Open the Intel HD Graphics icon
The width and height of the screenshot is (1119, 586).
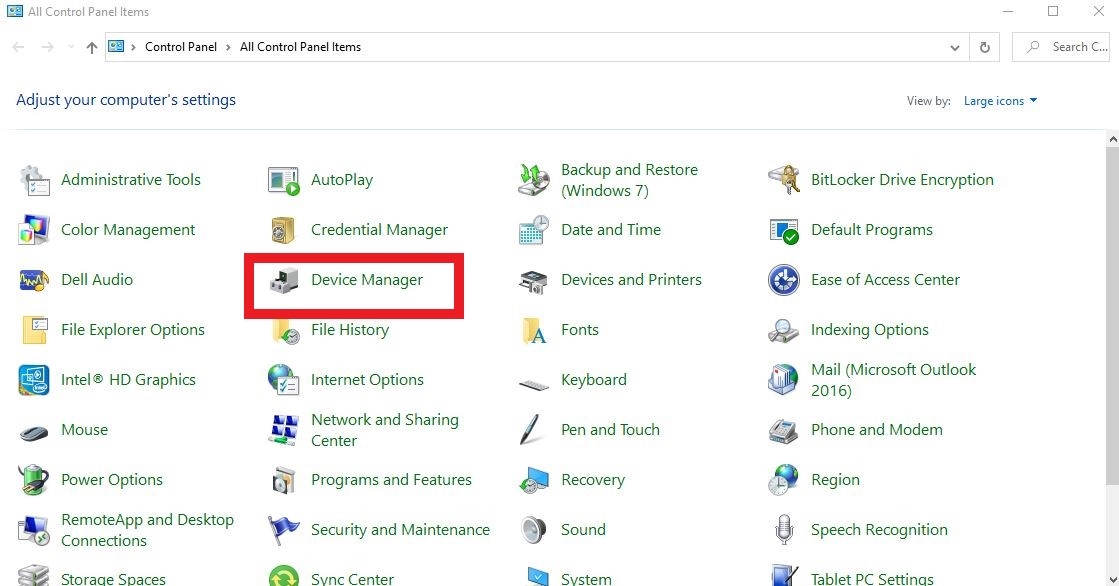[34, 380]
